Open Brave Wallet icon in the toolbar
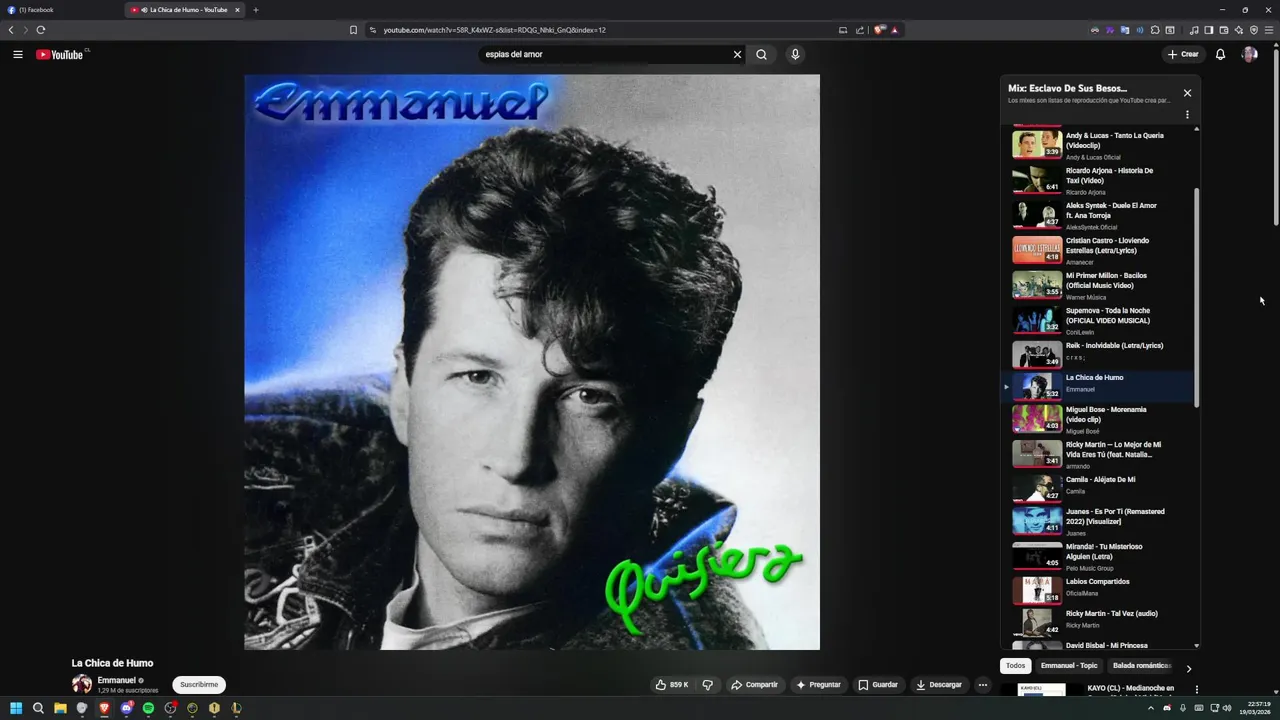This screenshot has width=1280, height=720. tap(1224, 30)
